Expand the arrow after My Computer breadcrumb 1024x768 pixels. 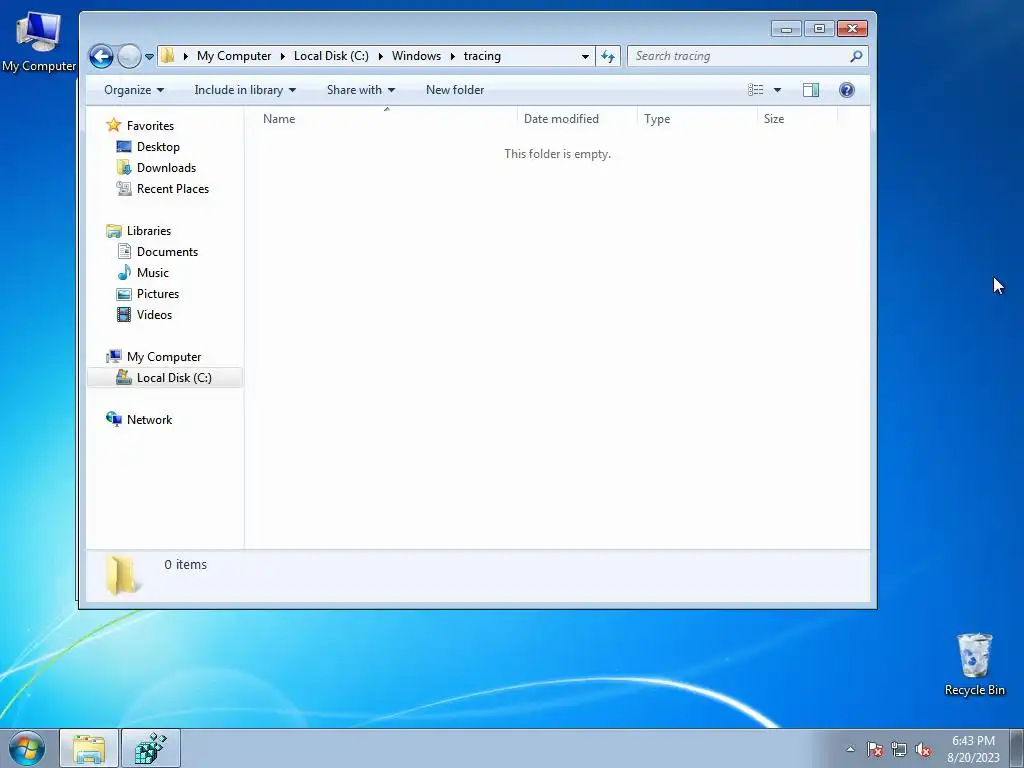pyautogui.click(x=283, y=56)
